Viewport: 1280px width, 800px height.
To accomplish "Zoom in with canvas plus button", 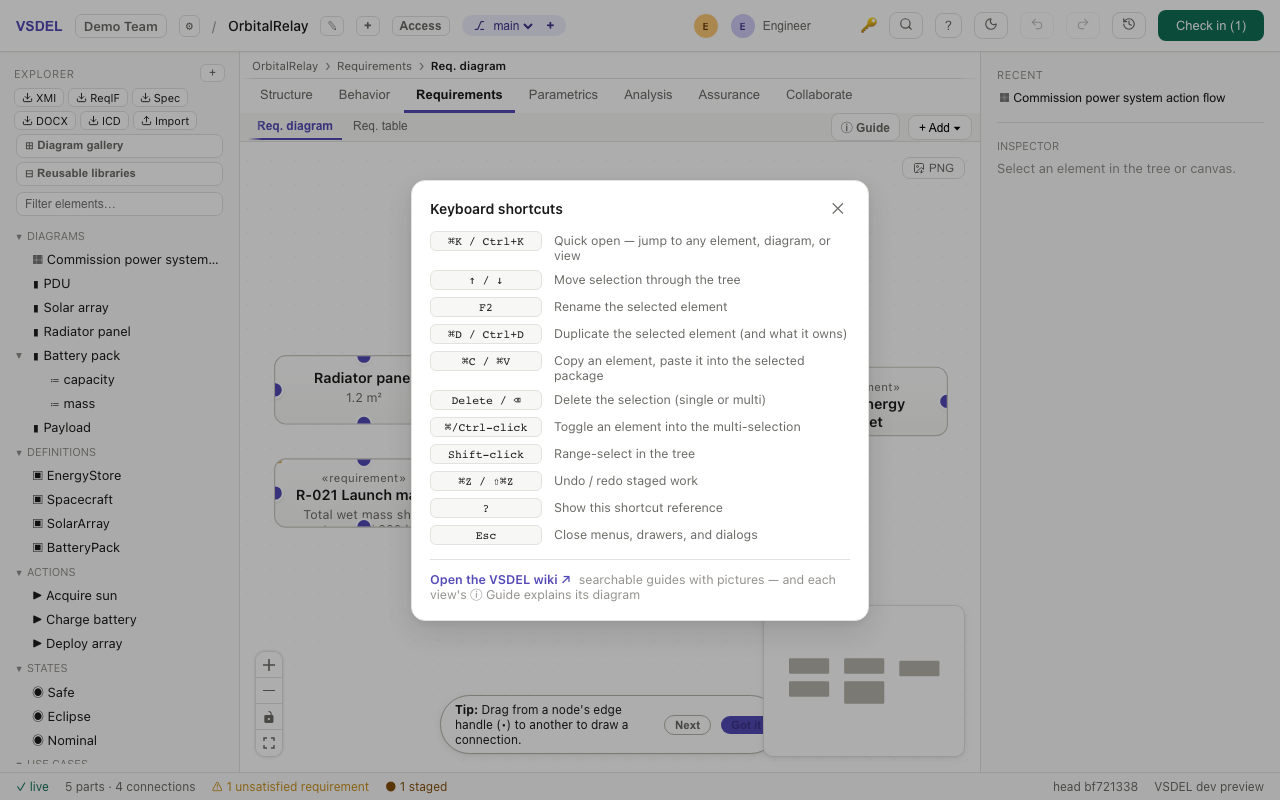I will coord(269,665).
